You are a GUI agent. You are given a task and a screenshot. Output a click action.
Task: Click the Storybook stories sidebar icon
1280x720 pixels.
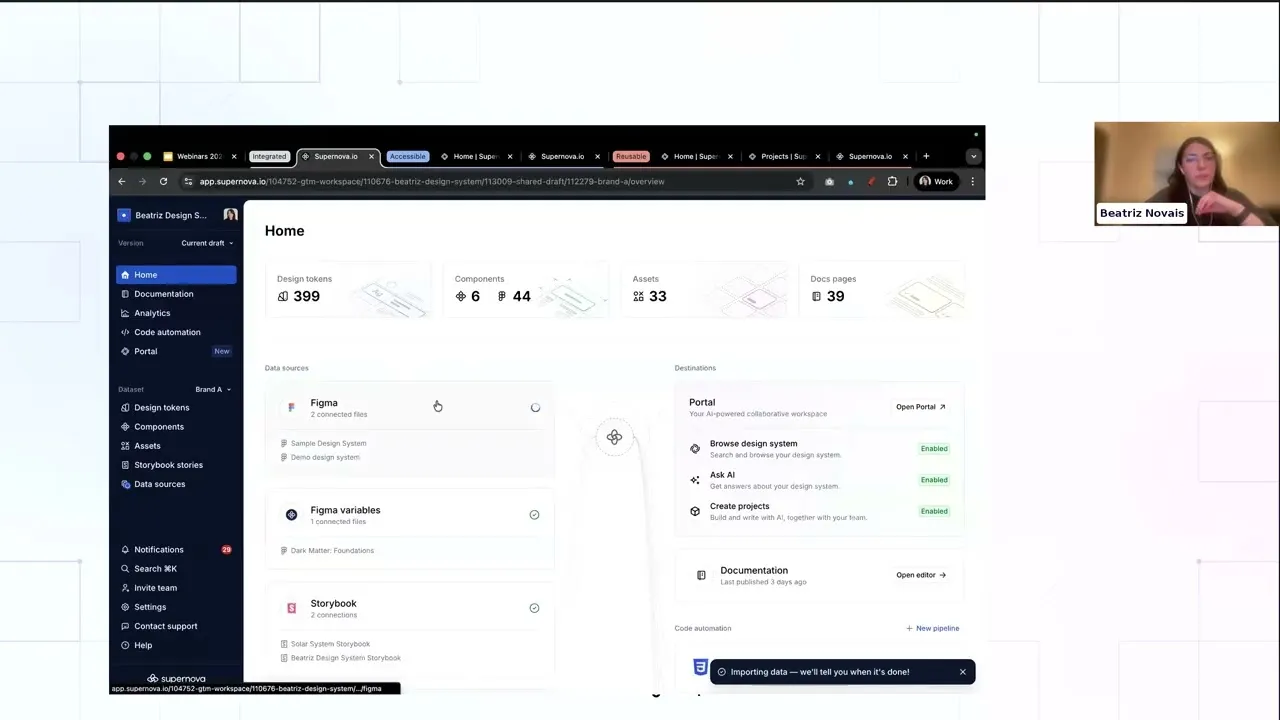click(125, 465)
